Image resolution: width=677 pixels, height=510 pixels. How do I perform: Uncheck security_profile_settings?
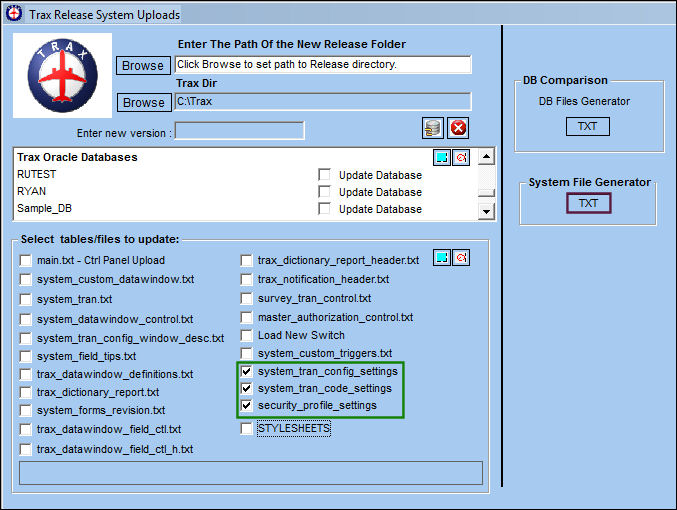pyautogui.click(x=247, y=405)
